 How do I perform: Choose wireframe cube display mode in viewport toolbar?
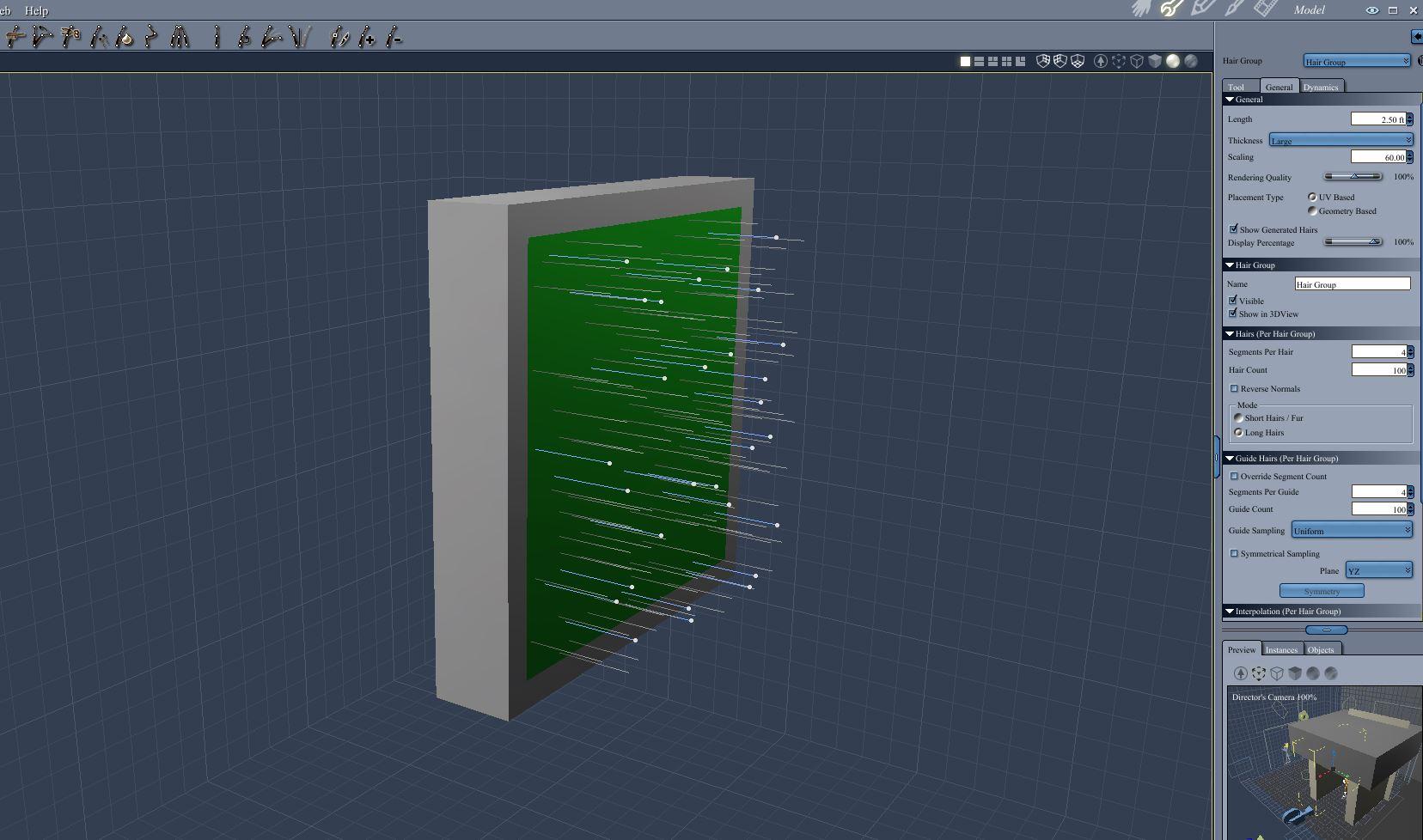(1137, 61)
